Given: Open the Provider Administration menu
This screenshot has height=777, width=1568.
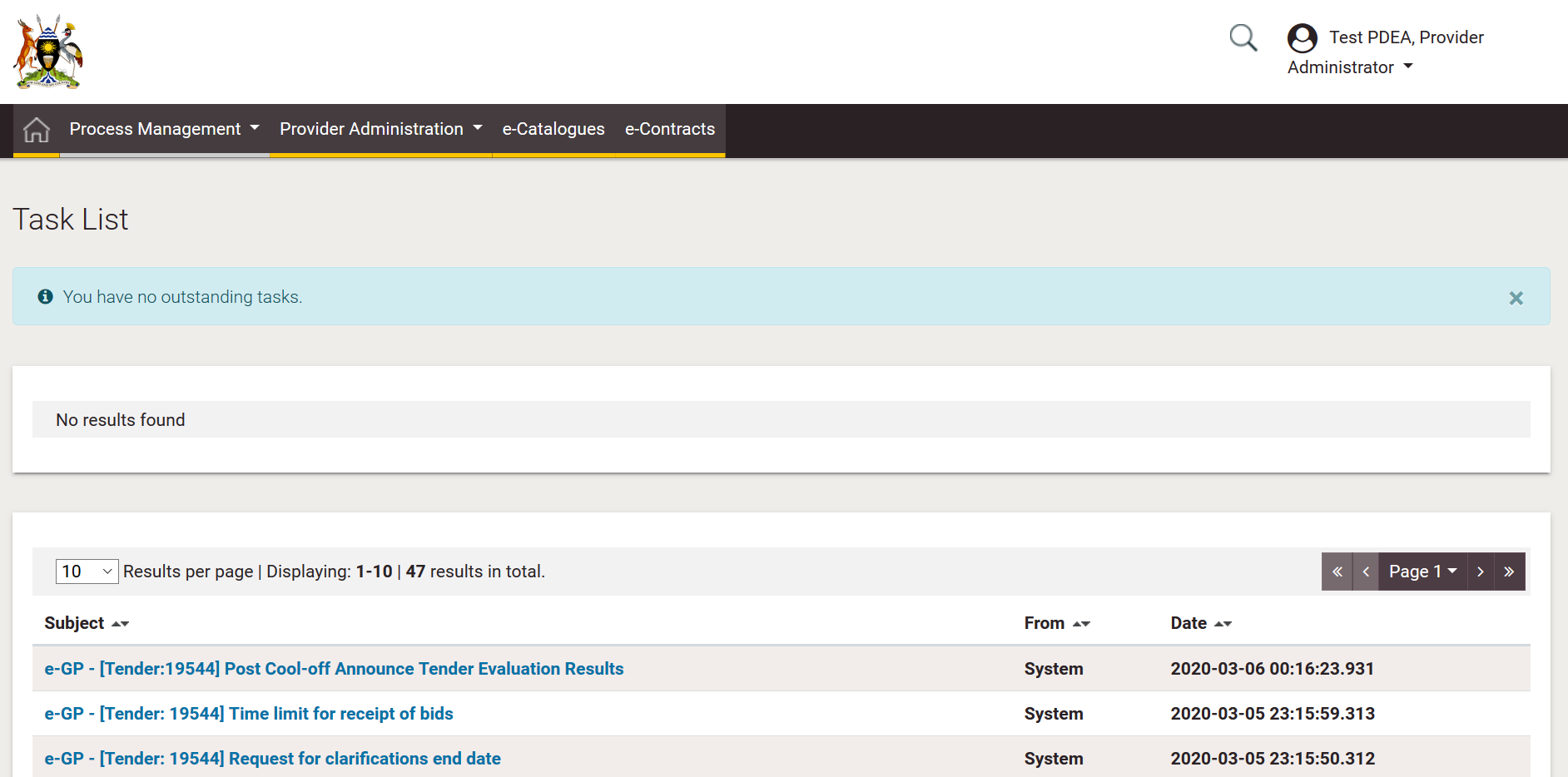Looking at the screenshot, I should [380, 130].
